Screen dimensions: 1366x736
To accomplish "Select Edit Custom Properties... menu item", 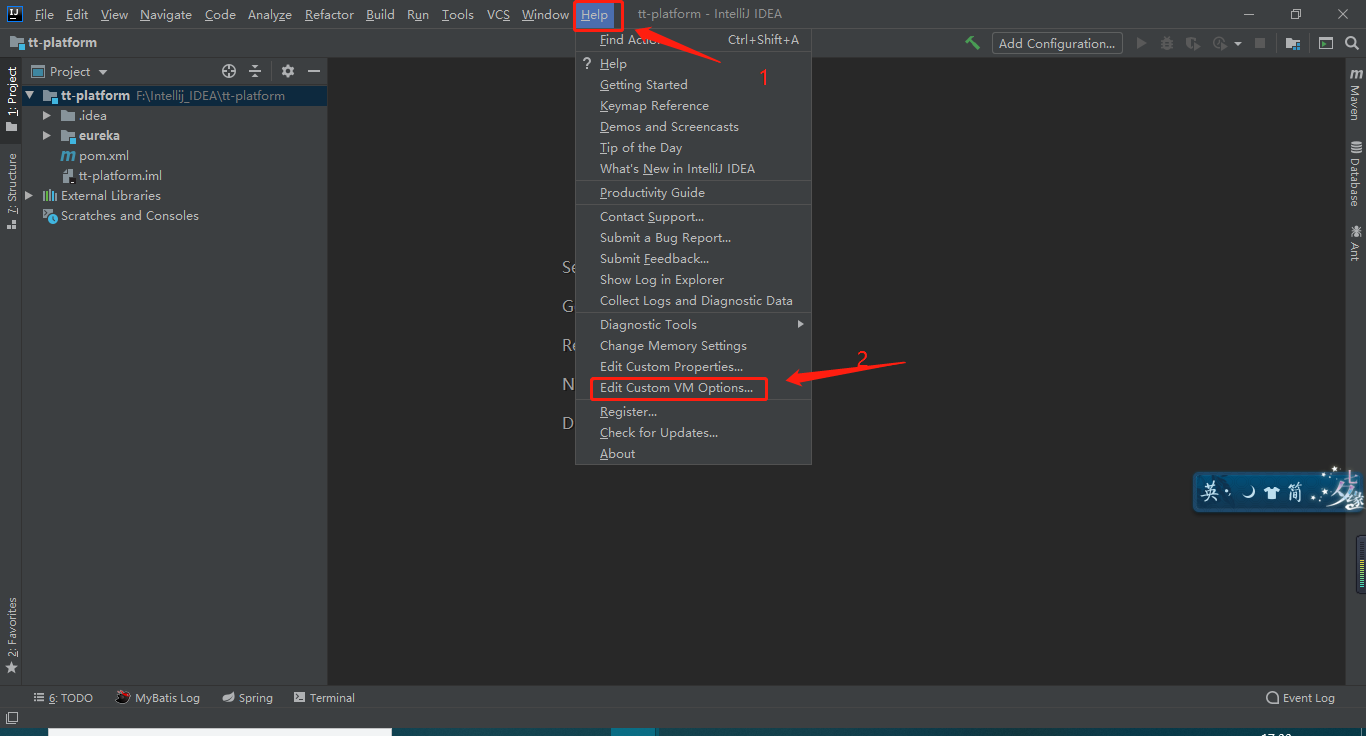I will click(693, 367).
